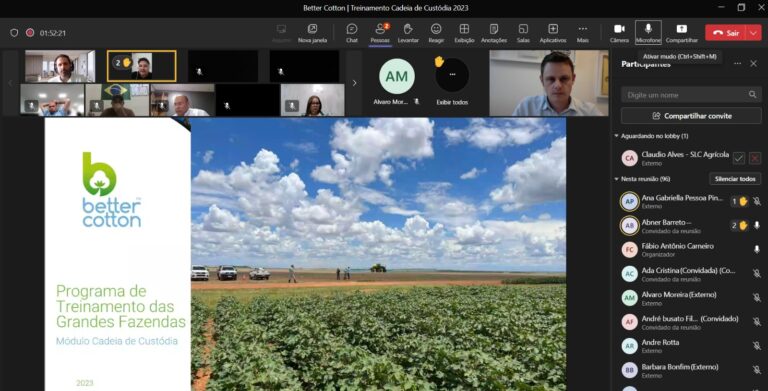Image resolution: width=768 pixels, height=391 pixels.
Task: Click the Exibir todos raised-hands tile
Action: [x=452, y=81]
